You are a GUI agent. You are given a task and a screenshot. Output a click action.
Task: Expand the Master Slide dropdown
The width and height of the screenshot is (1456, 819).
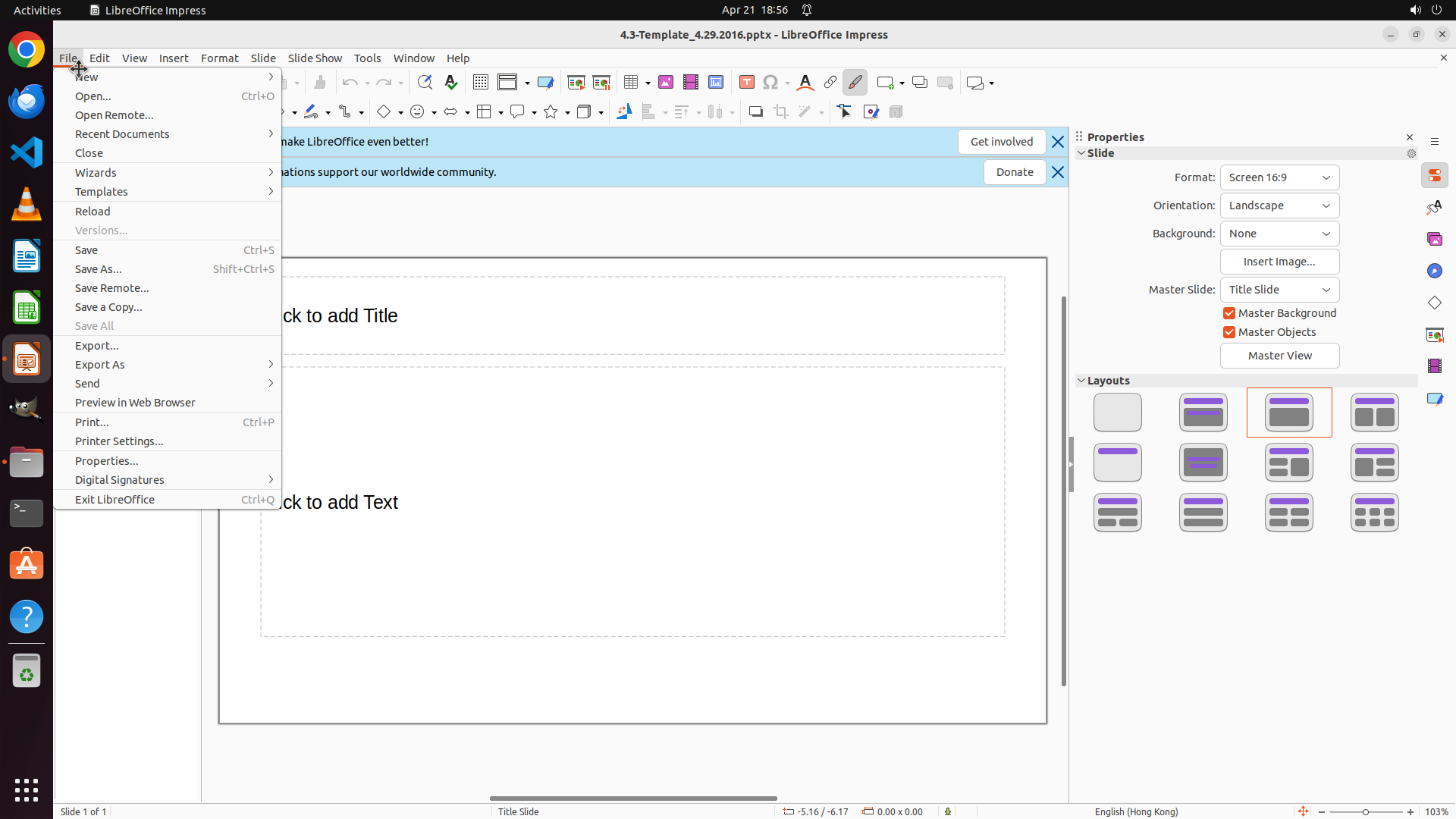[x=1279, y=290]
